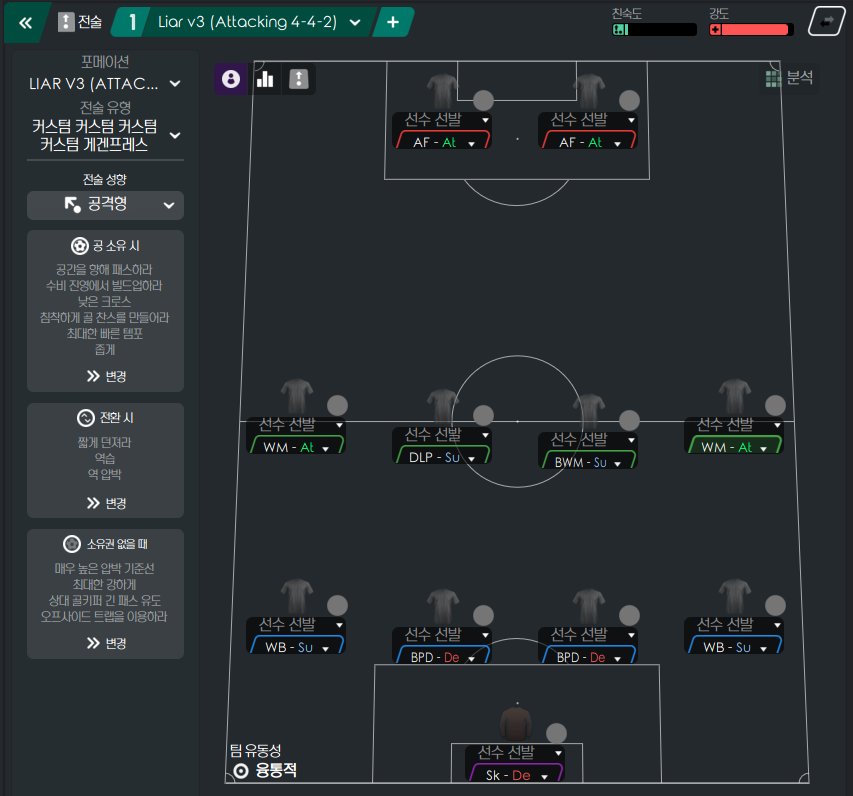Click the 팀 유동성 circle icon

pyautogui.click(x=240, y=770)
